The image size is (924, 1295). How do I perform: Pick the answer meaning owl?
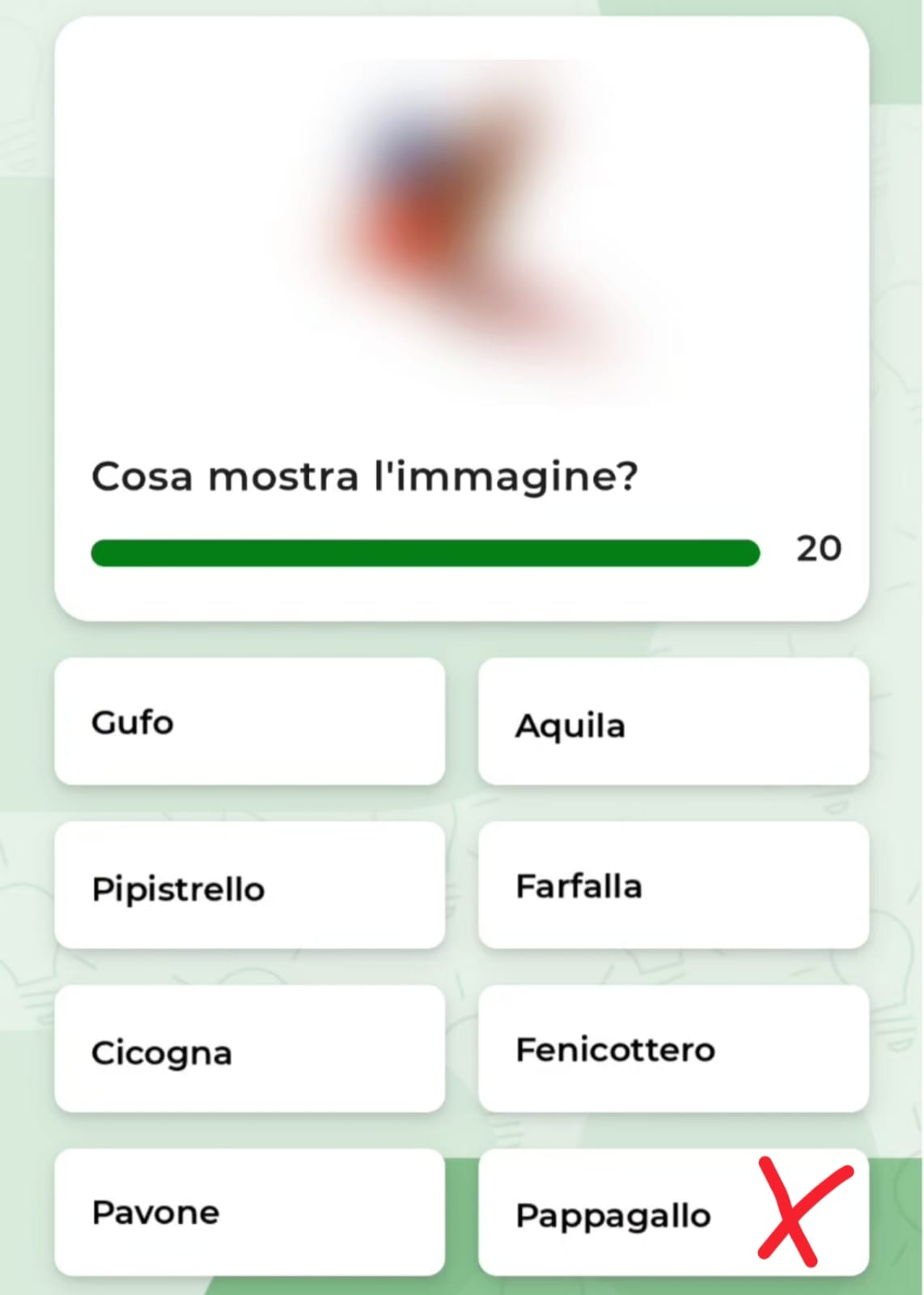(x=249, y=722)
